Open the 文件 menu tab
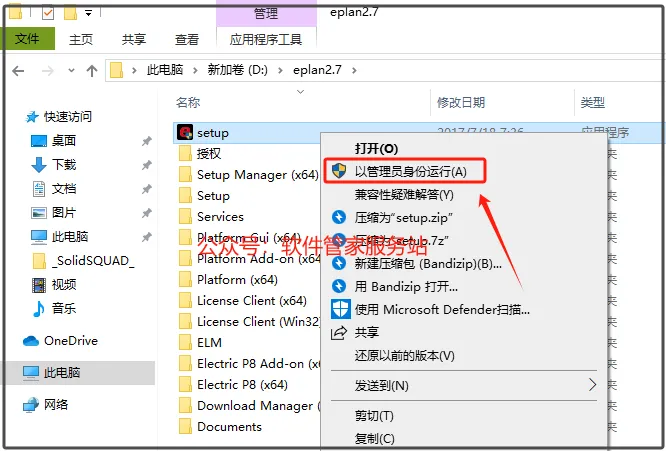Viewport: 666px width, 451px height. pyautogui.click(x=27, y=39)
